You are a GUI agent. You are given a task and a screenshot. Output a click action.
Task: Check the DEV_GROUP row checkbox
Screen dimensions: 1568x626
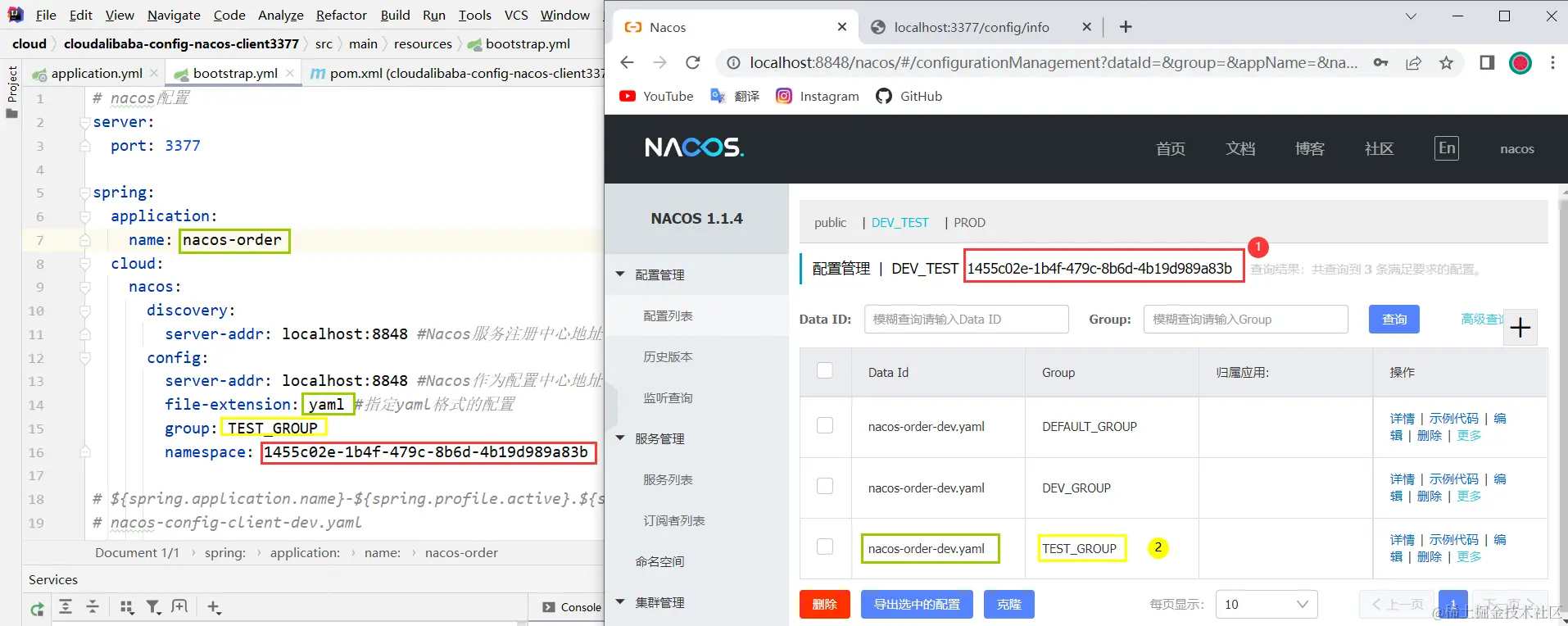tap(825, 486)
